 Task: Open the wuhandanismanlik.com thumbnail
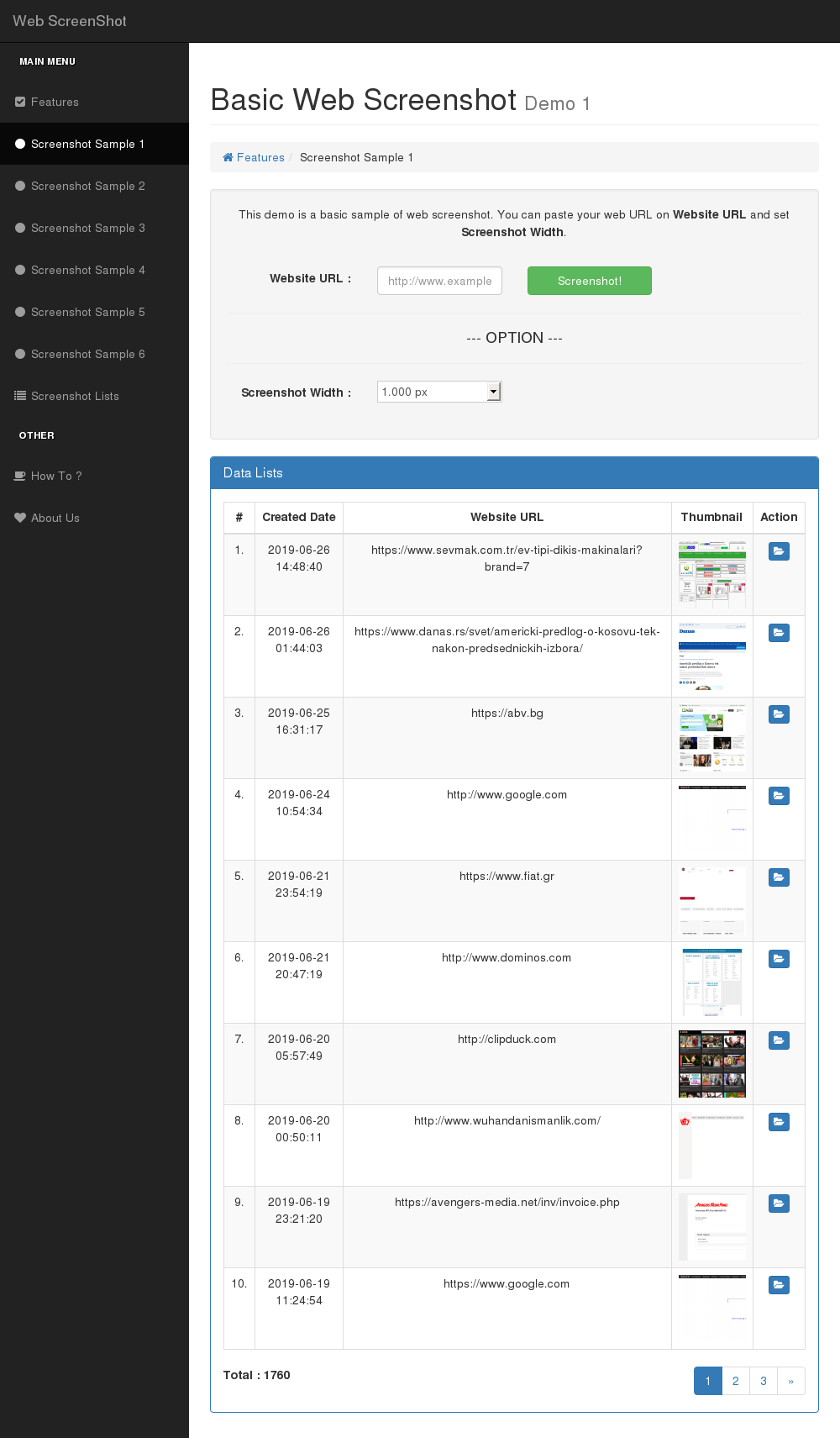coord(712,1146)
